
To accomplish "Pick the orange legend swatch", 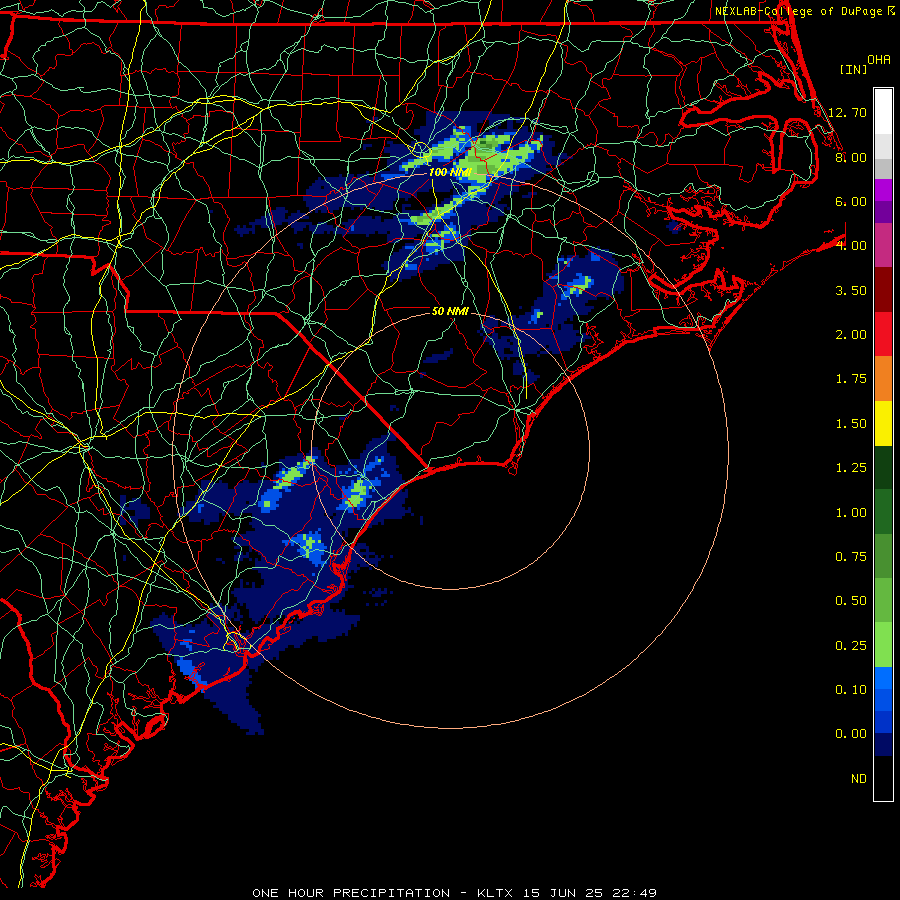I will [x=883, y=379].
